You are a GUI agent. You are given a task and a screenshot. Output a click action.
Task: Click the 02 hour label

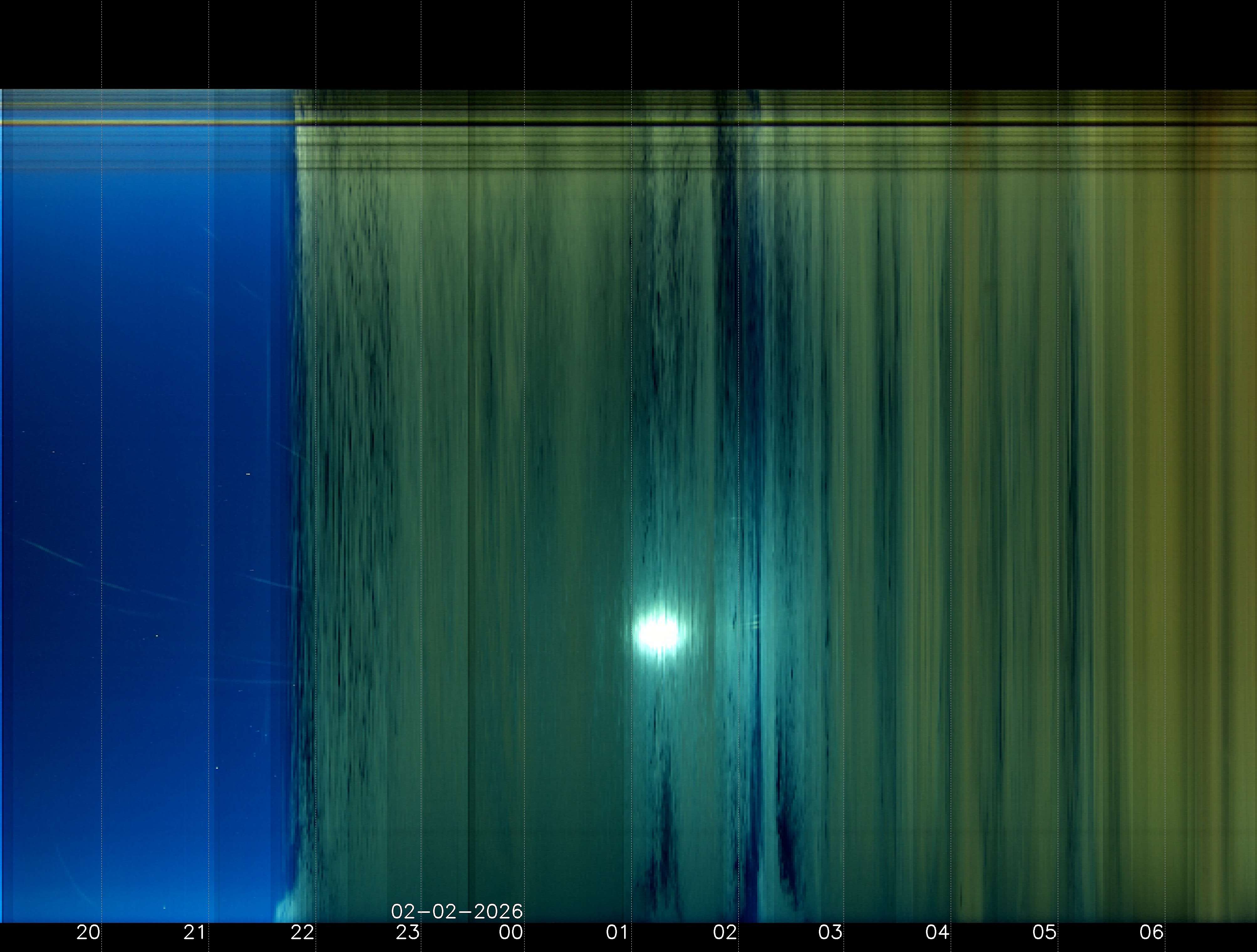tap(725, 933)
